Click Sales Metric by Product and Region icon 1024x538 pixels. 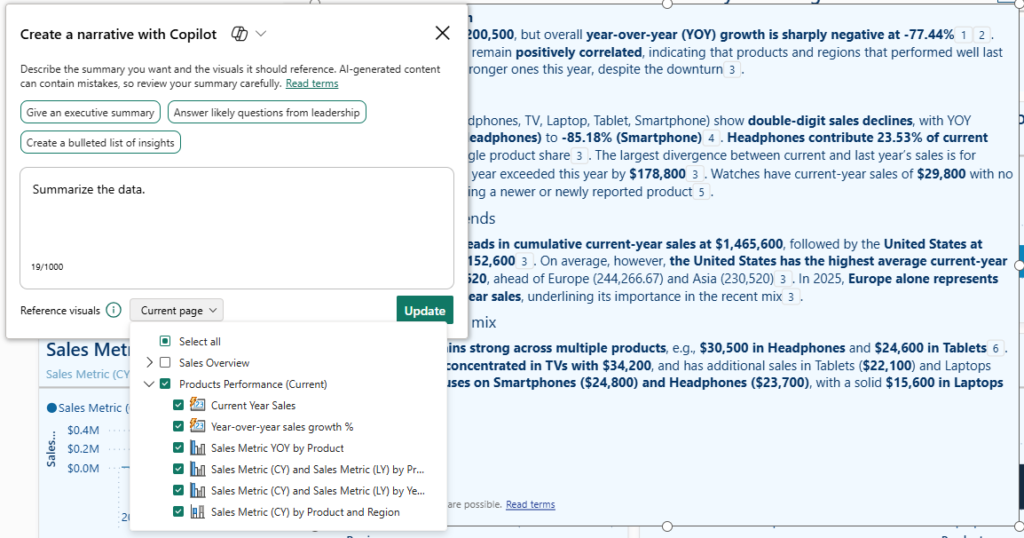pyautogui.click(x=197, y=512)
